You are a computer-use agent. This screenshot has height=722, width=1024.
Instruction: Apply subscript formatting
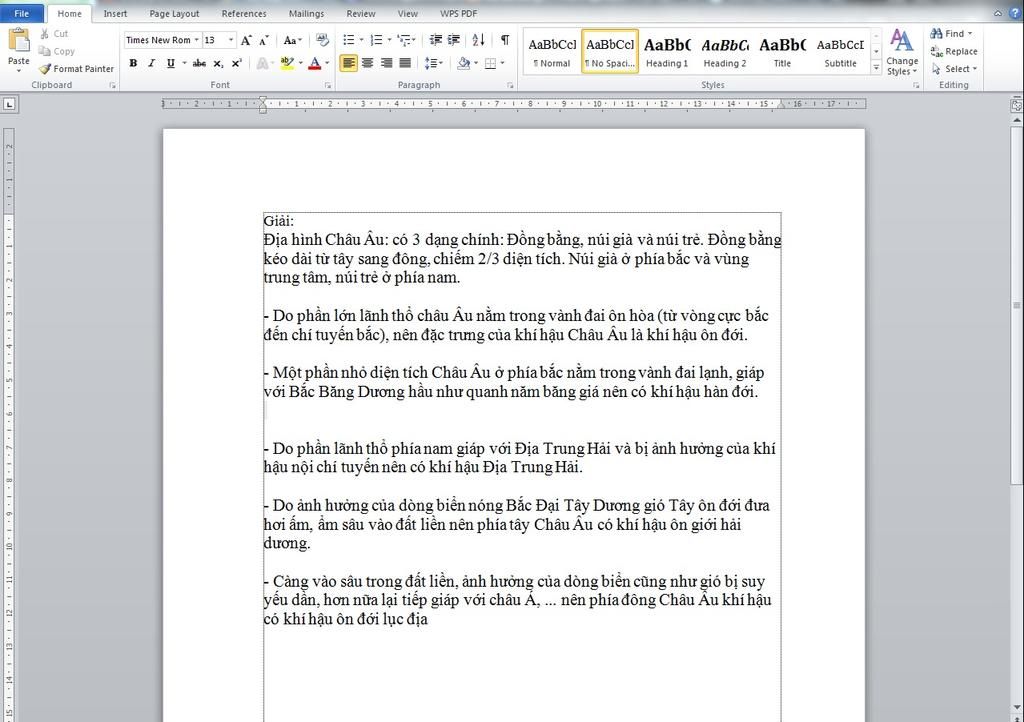pos(218,63)
